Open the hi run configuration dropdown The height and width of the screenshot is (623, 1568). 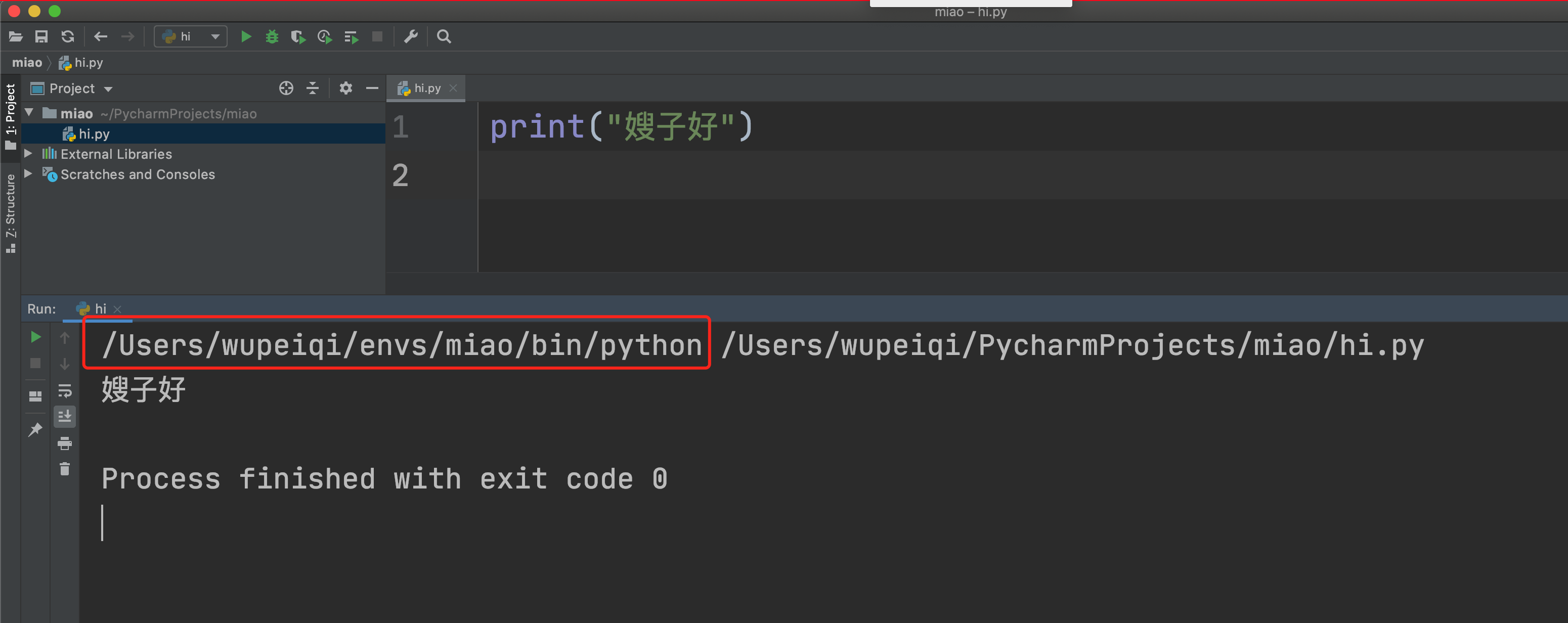tap(191, 36)
